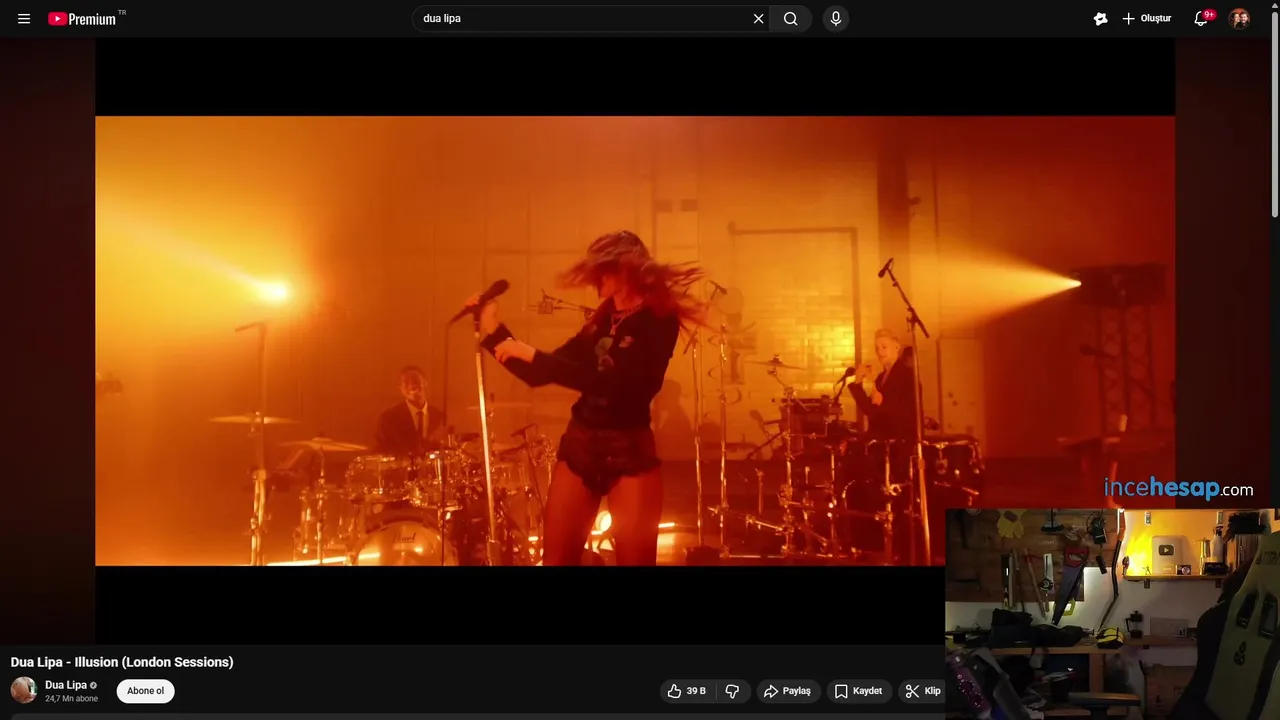1280x720 pixels.
Task: Clear the search box text
Action: point(758,18)
